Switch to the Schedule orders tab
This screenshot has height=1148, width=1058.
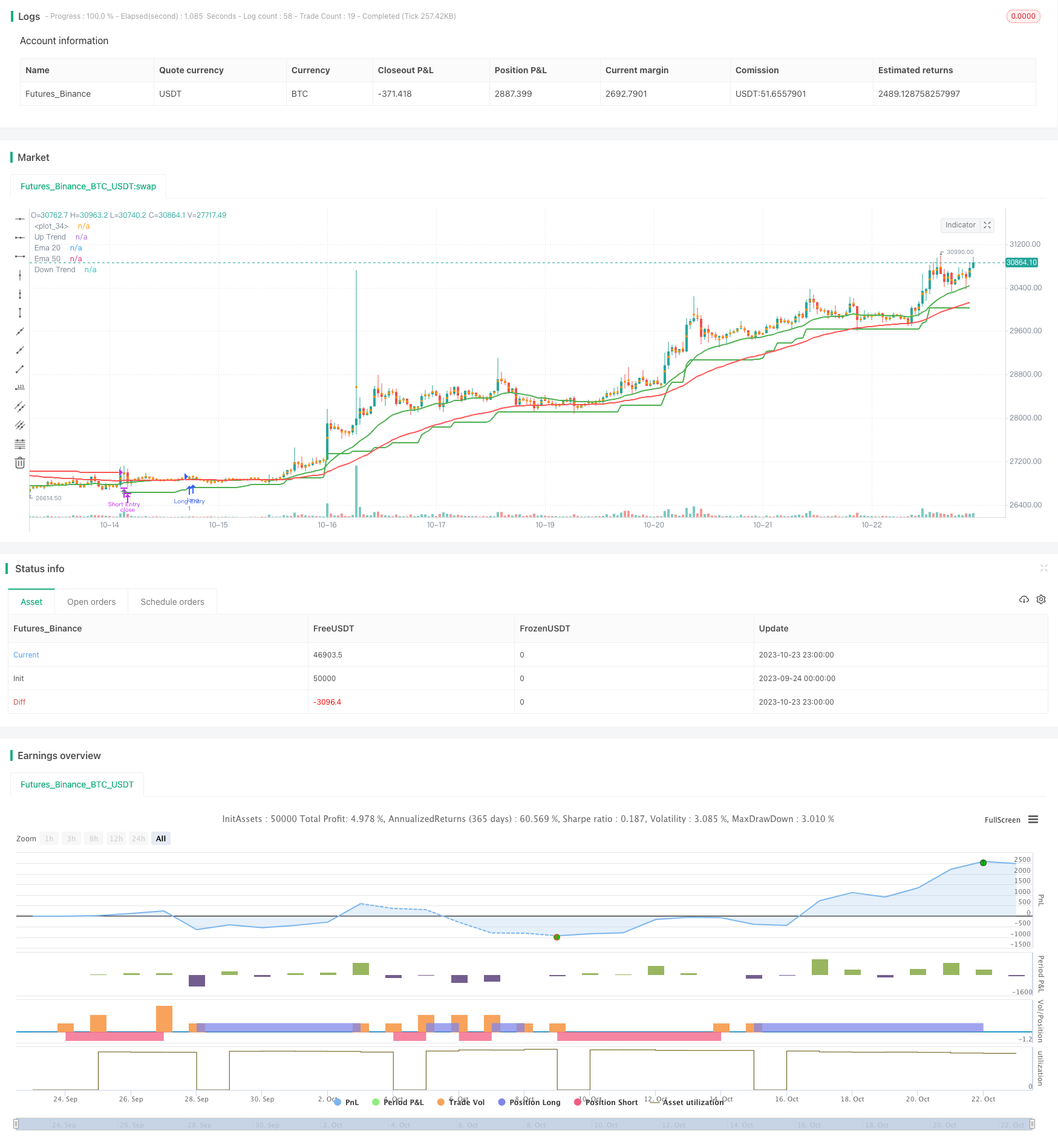pos(172,602)
